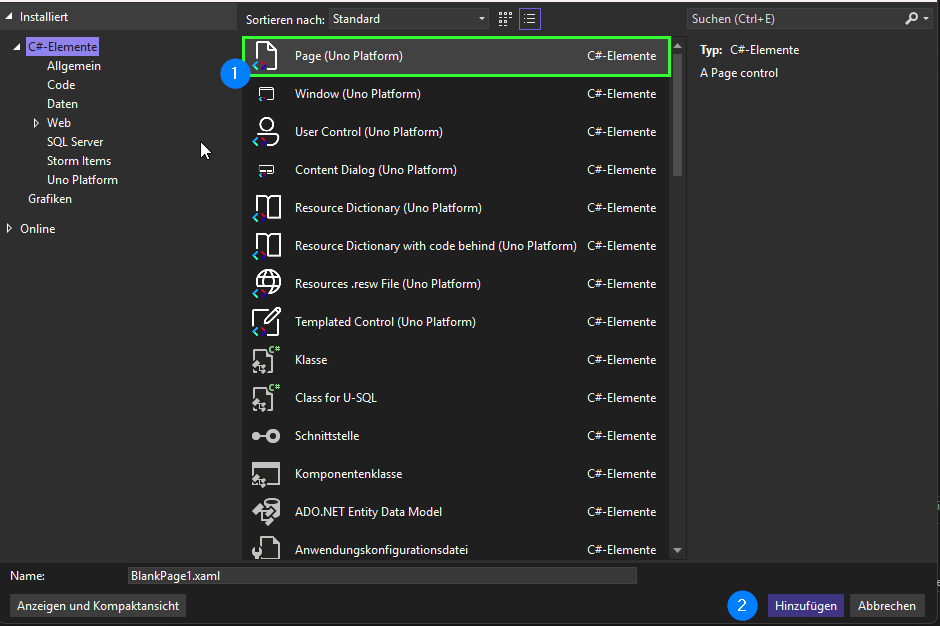Choose the ADO.NET Entity Data Model icon
The image size is (940, 626).
pyautogui.click(x=267, y=512)
